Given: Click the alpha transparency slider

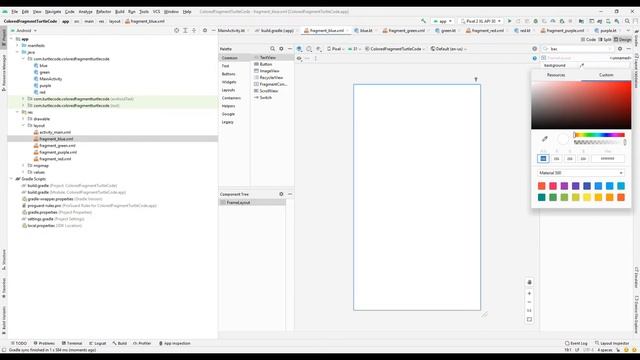Looking at the screenshot, I should (x=599, y=142).
